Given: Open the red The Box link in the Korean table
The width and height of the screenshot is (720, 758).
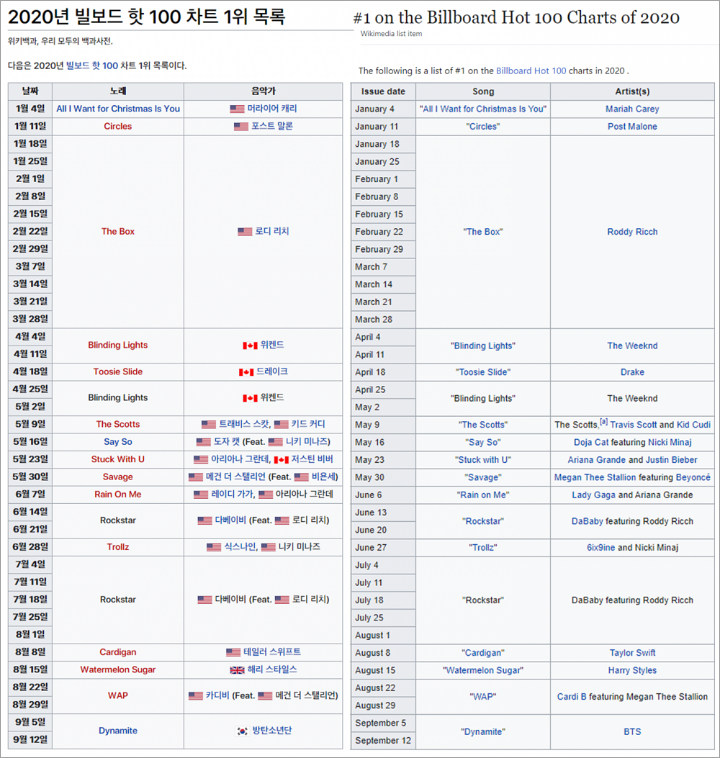Looking at the screenshot, I should tap(118, 232).
